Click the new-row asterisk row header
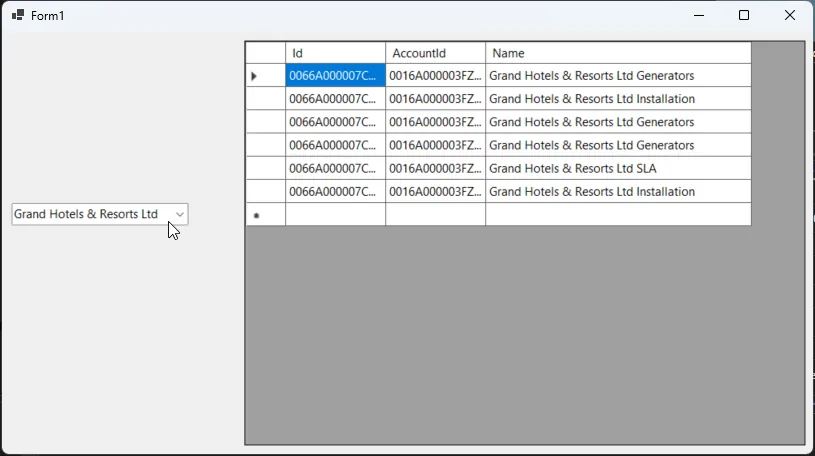815x456 pixels. 266,215
